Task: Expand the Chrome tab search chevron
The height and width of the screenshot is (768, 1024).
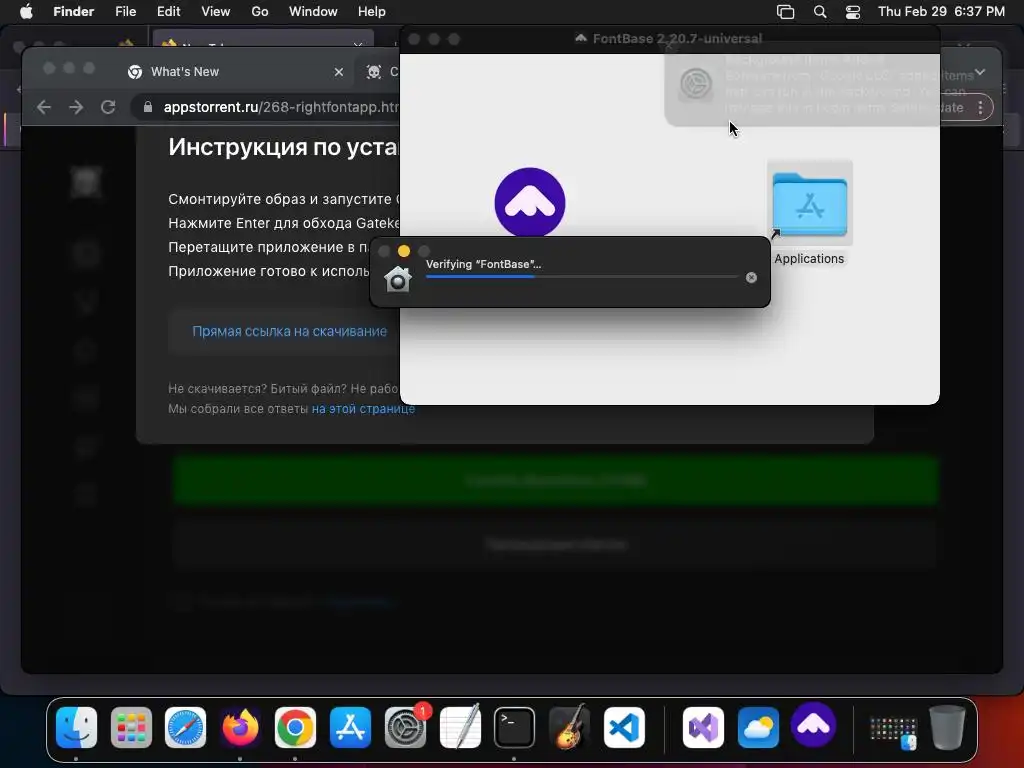Action: (x=980, y=72)
